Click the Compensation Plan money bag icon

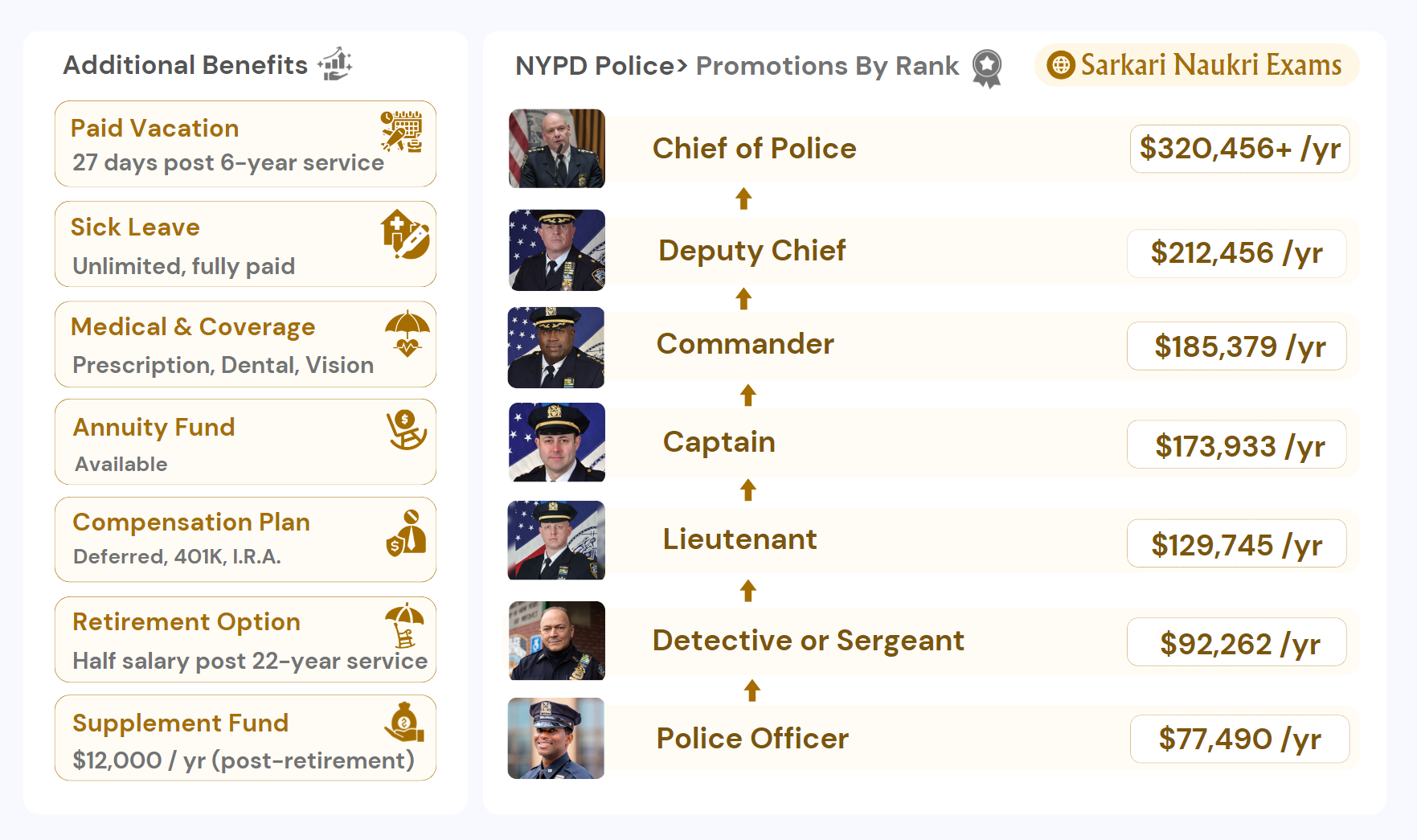point(406,533)
